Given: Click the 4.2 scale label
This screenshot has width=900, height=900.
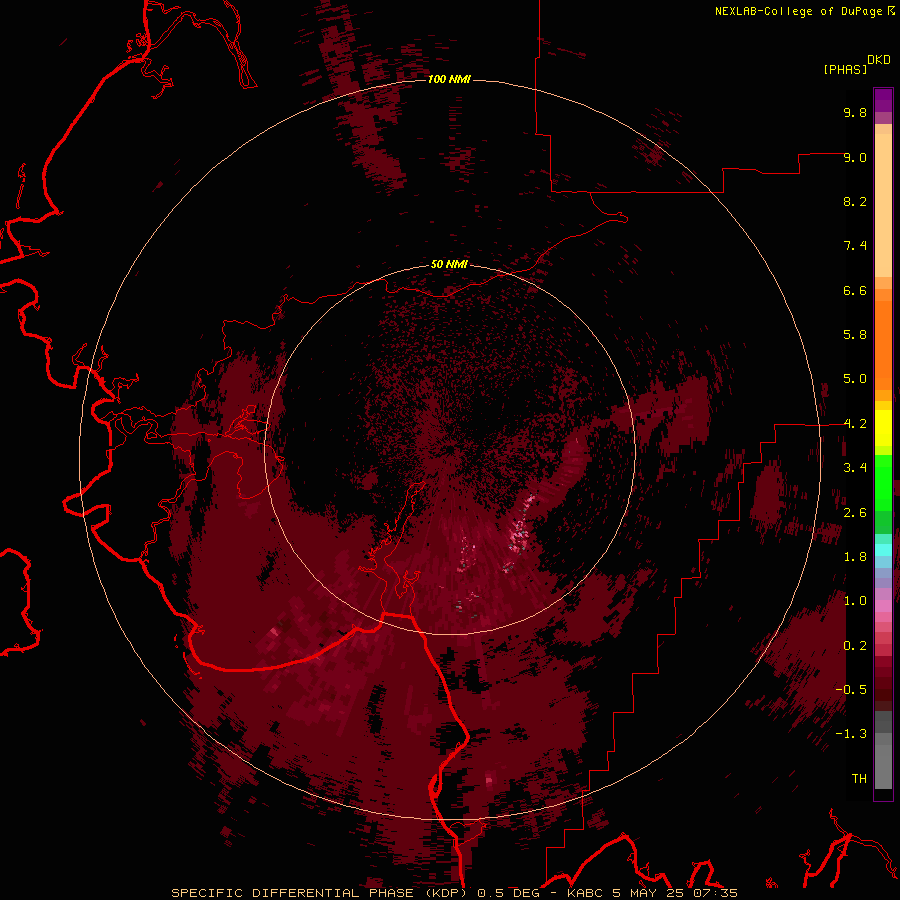Looking at the screenshot, I should click(855, 424).
